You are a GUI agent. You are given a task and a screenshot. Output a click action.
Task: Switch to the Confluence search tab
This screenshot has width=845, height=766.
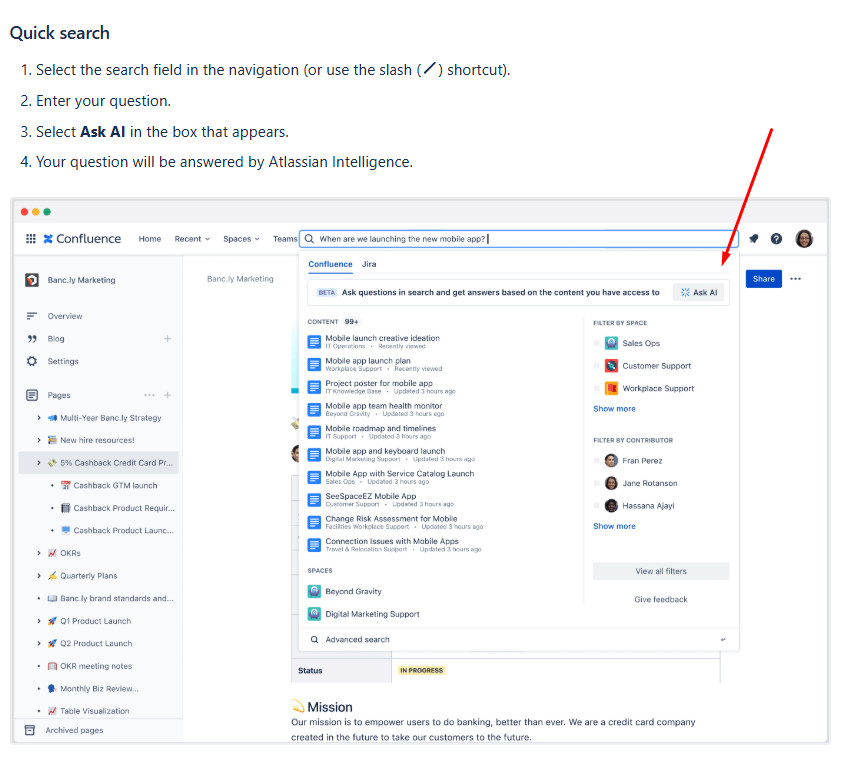[x=330, y=264]
